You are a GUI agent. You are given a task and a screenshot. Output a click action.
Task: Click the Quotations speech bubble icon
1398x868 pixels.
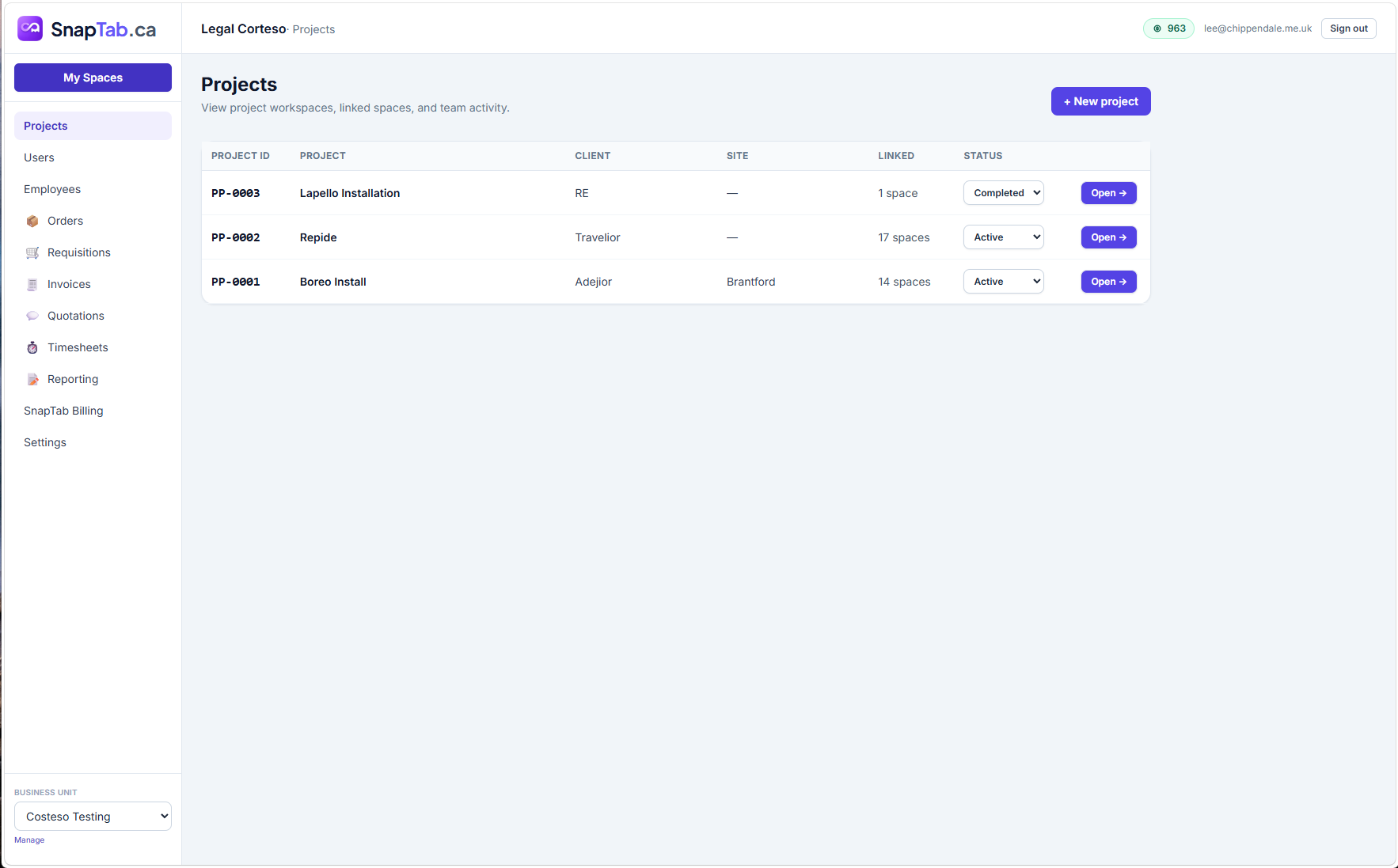[32, 316]
